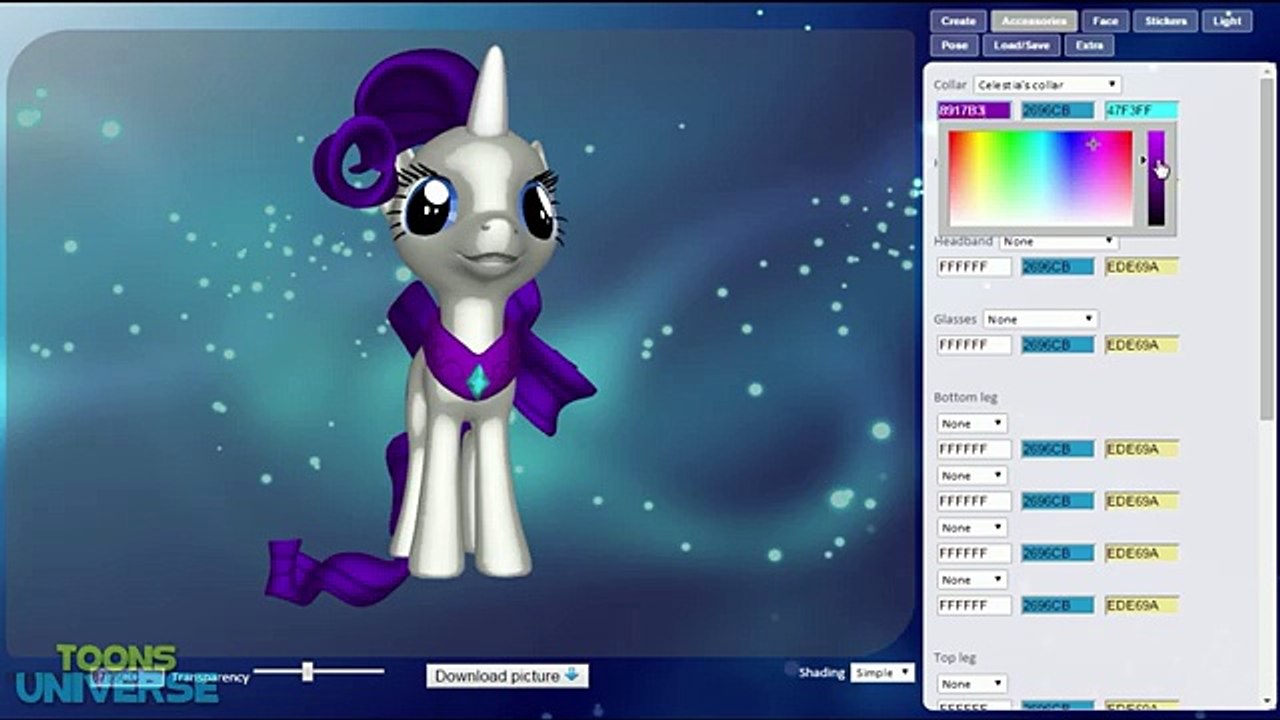Viewport: 1280px width, 720px height.
Task: Click the arrow marker beside the brightness bar
Action: [x=1143, y=159]
